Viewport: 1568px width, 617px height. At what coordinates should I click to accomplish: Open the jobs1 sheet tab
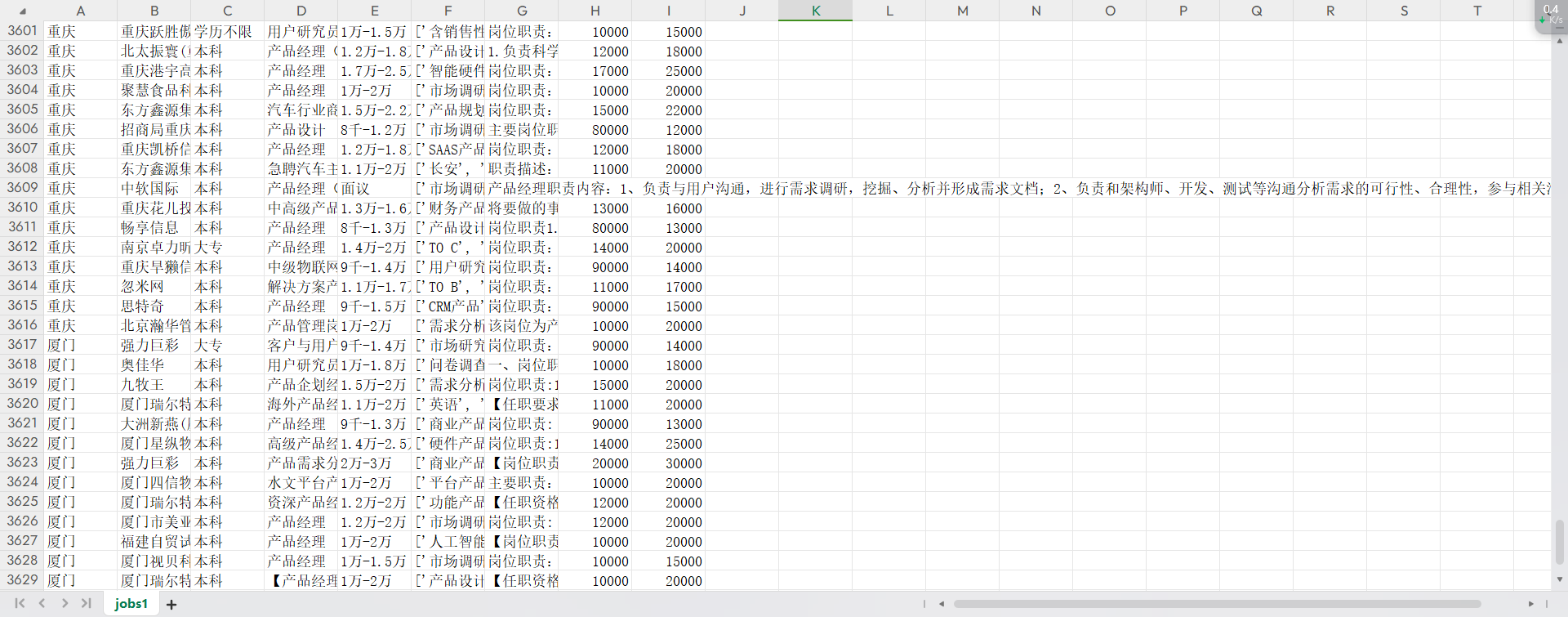(x=131, y=603)
